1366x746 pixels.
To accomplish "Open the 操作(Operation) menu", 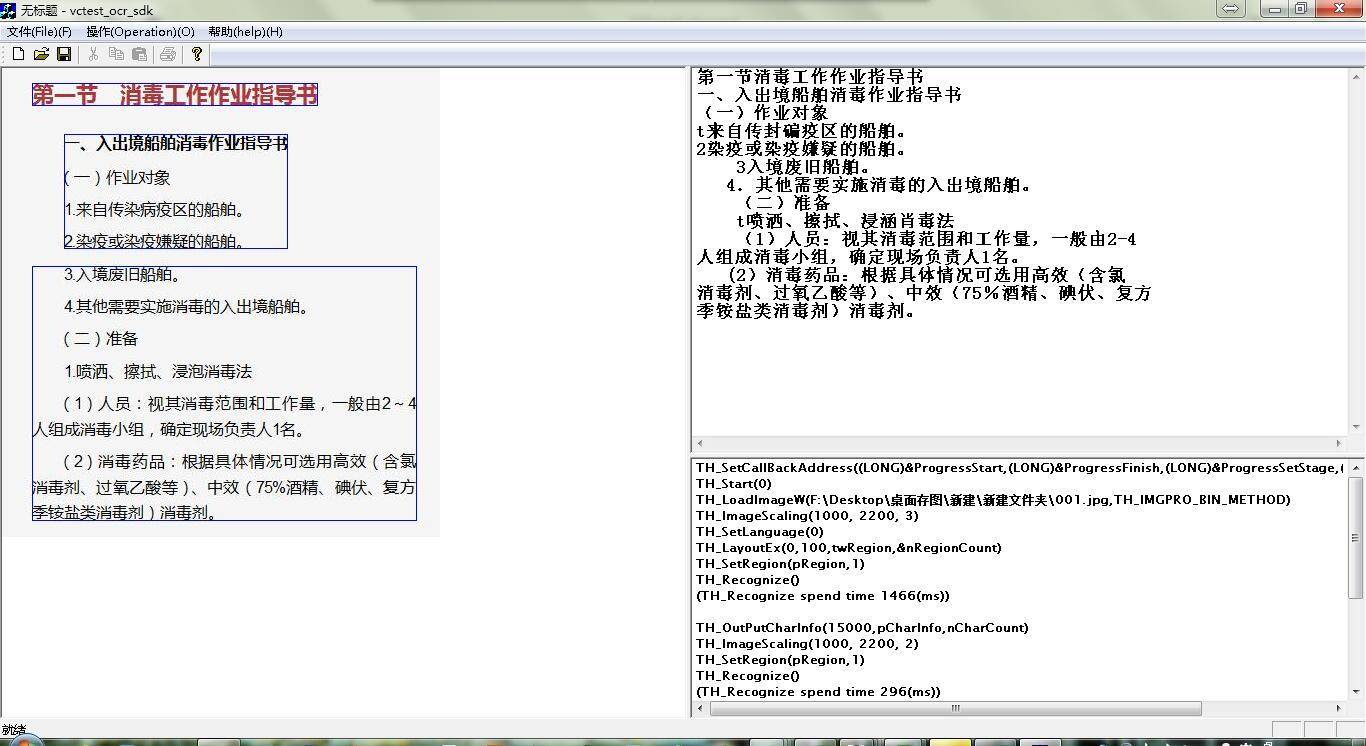I will (x=140, y=32).
